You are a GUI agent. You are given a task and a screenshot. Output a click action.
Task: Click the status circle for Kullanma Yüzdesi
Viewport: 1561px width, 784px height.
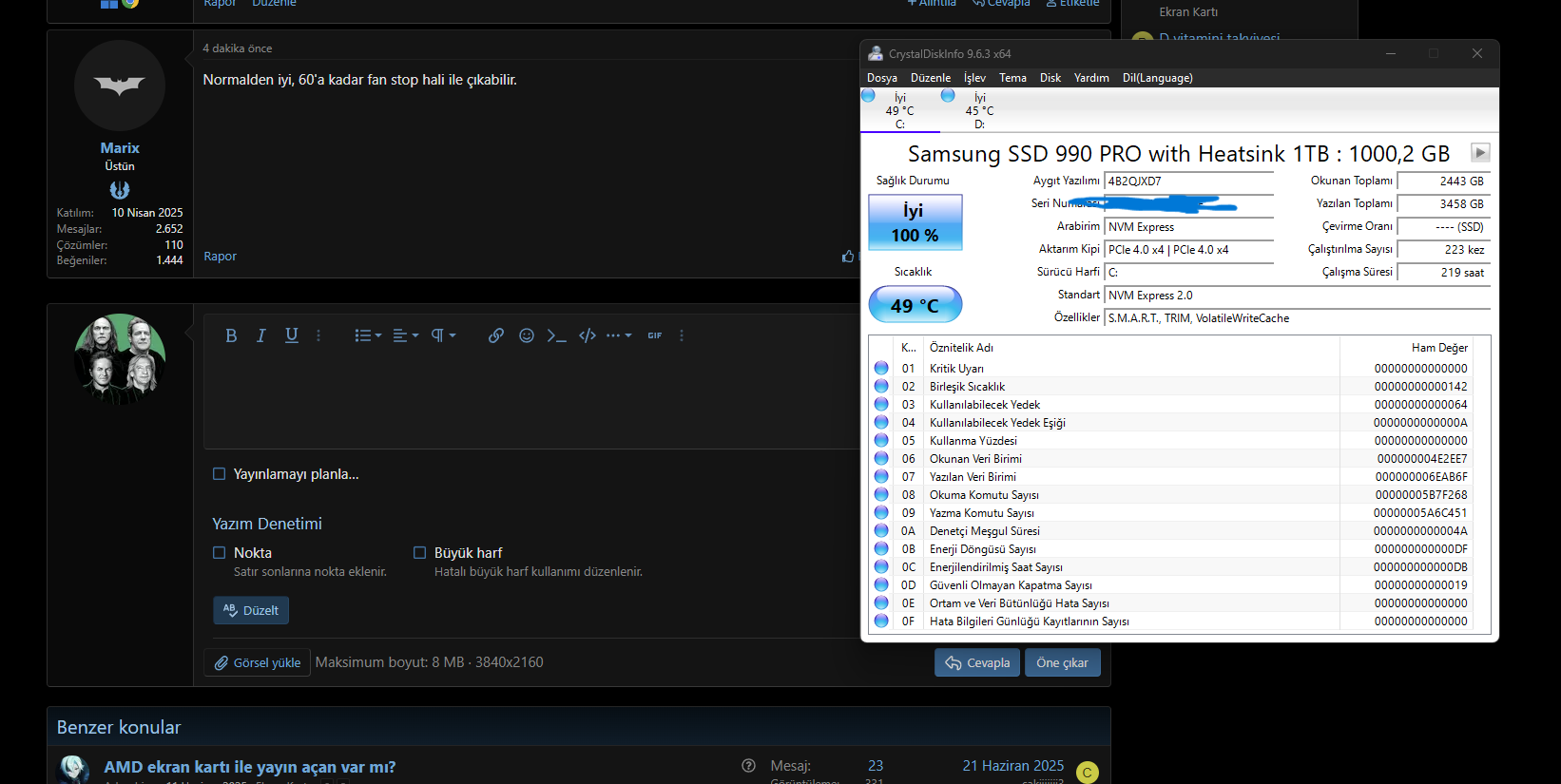click(881, 441)
